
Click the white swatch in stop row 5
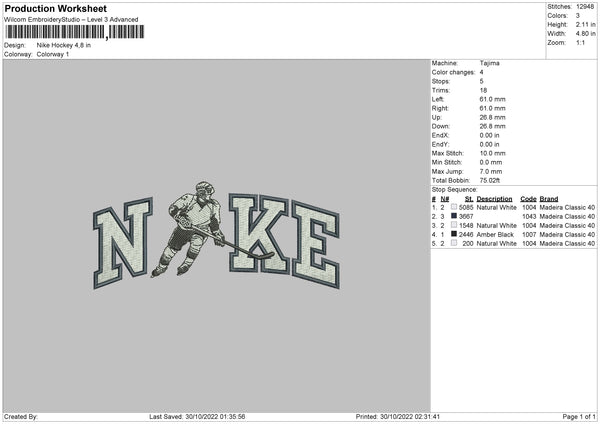pos(454,243)
